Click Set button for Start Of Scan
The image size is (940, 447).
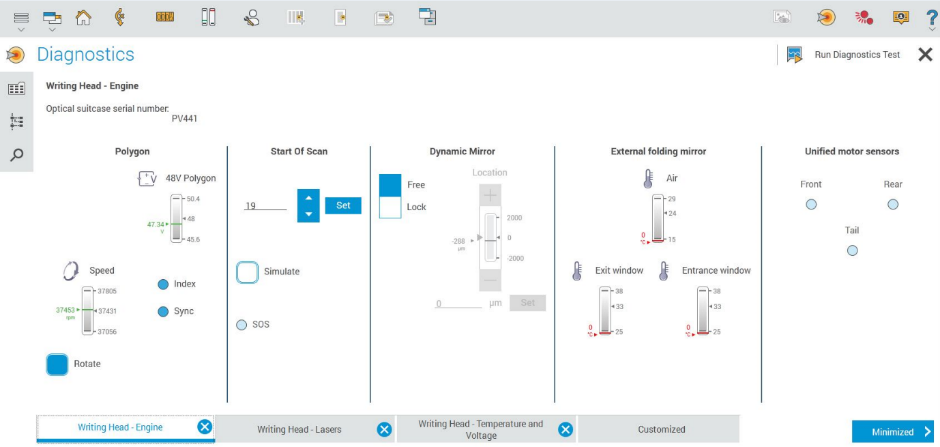click(343, 206)
